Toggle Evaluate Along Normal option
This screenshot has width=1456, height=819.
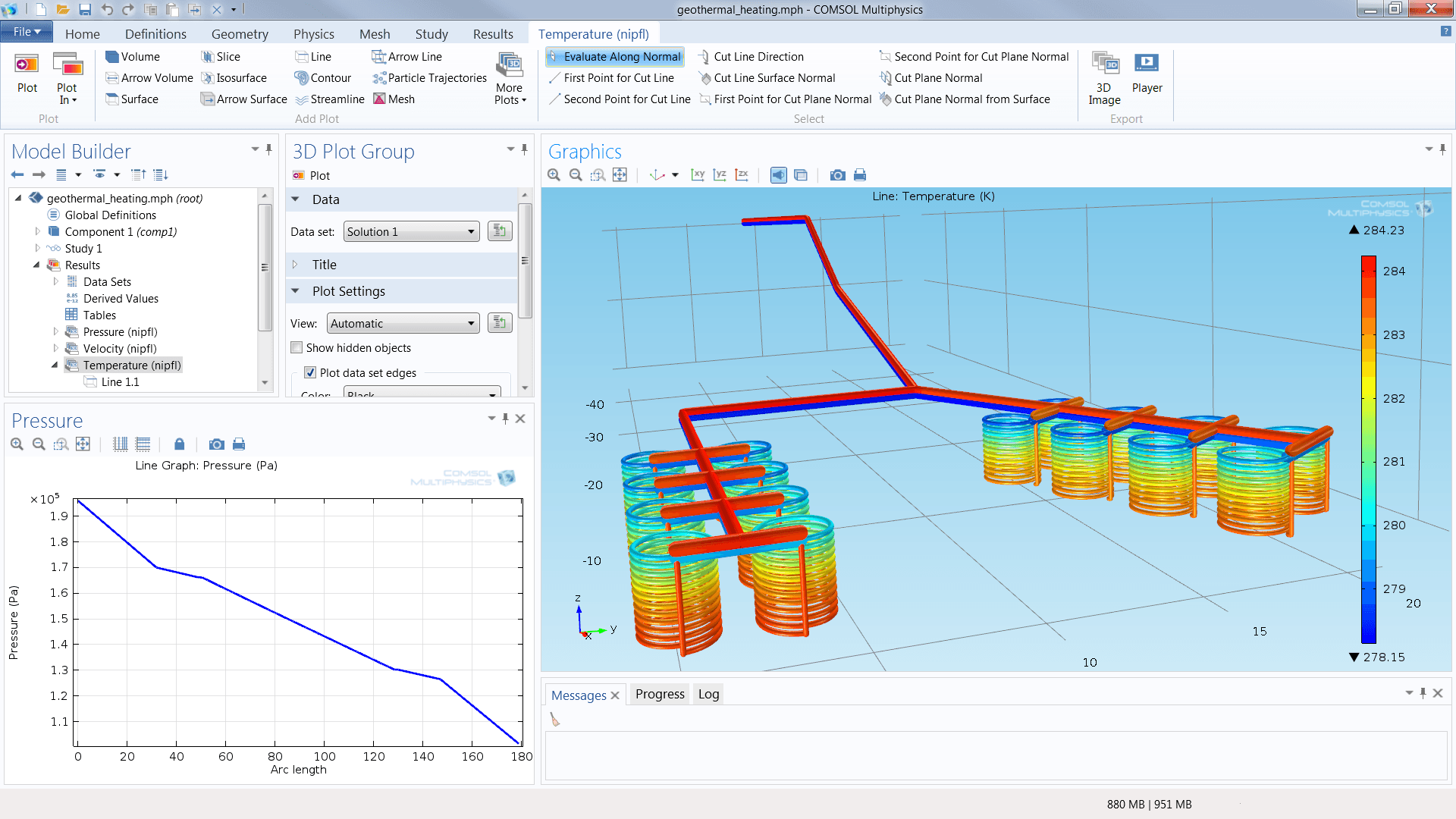point(614,57)
